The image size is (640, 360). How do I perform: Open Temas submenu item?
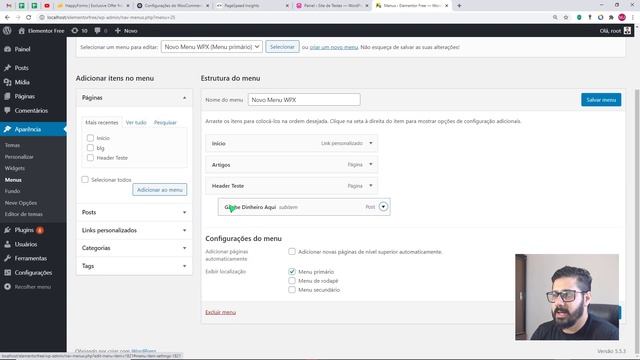[12, 145]
